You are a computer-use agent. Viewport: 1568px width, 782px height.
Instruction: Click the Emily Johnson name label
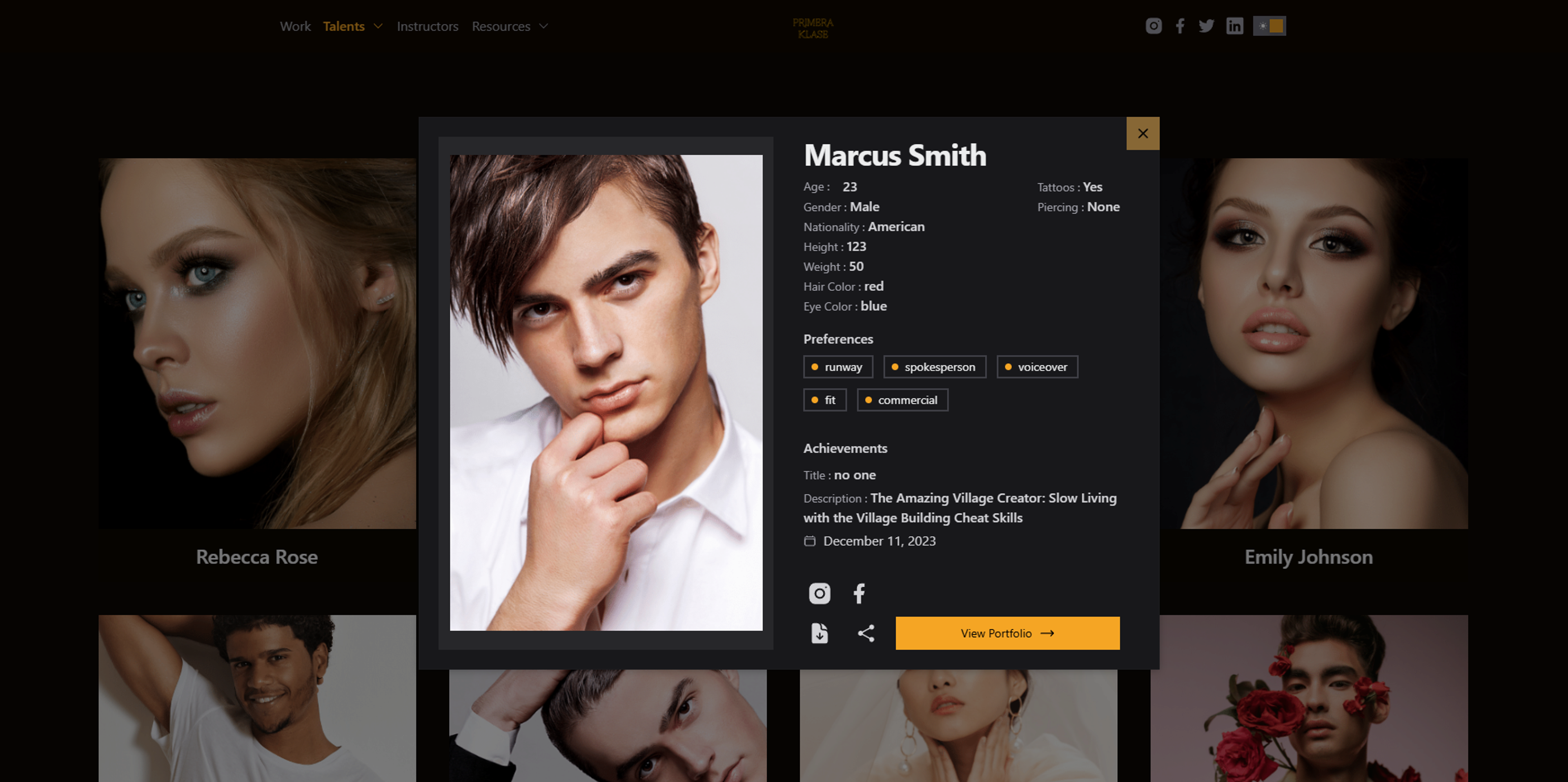(x=1309, y=556)
